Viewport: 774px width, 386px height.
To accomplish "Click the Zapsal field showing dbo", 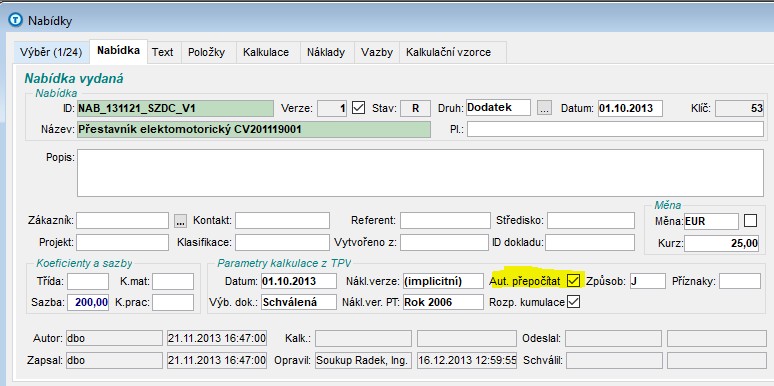I will (x=114, y=360).
